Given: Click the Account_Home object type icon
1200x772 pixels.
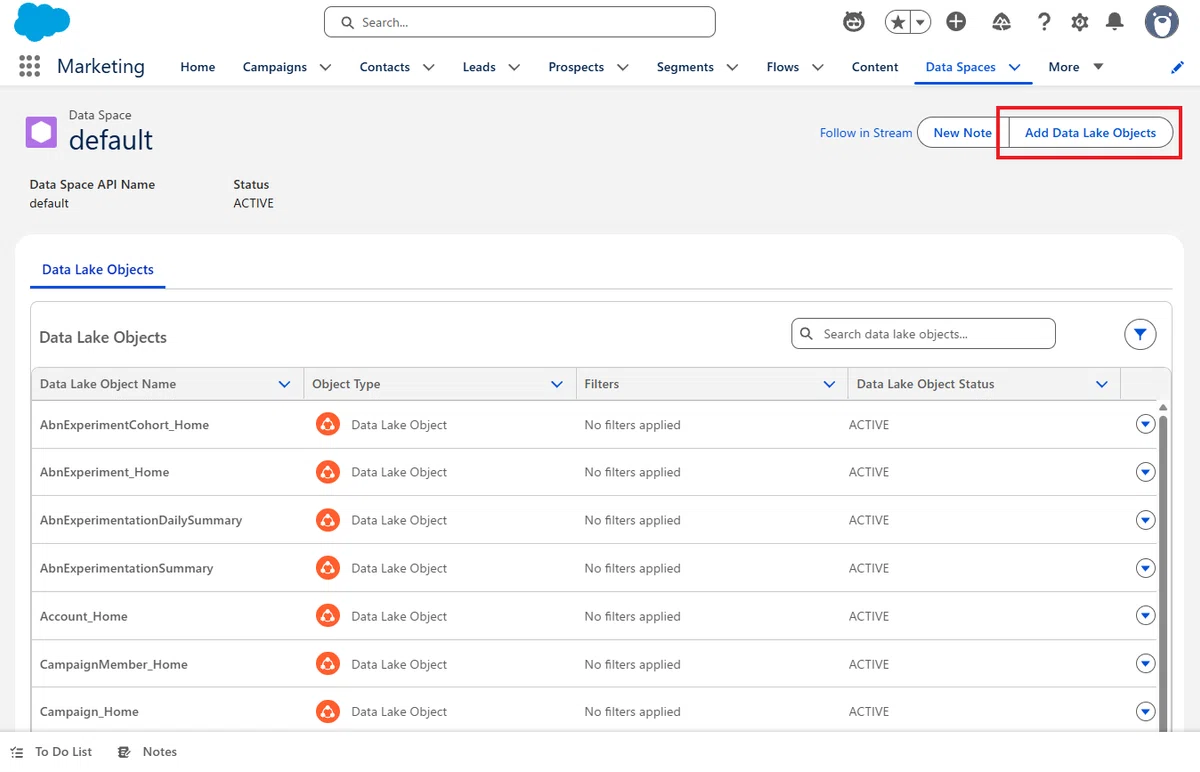Looking at the screenshot, I should click(327, 616).
